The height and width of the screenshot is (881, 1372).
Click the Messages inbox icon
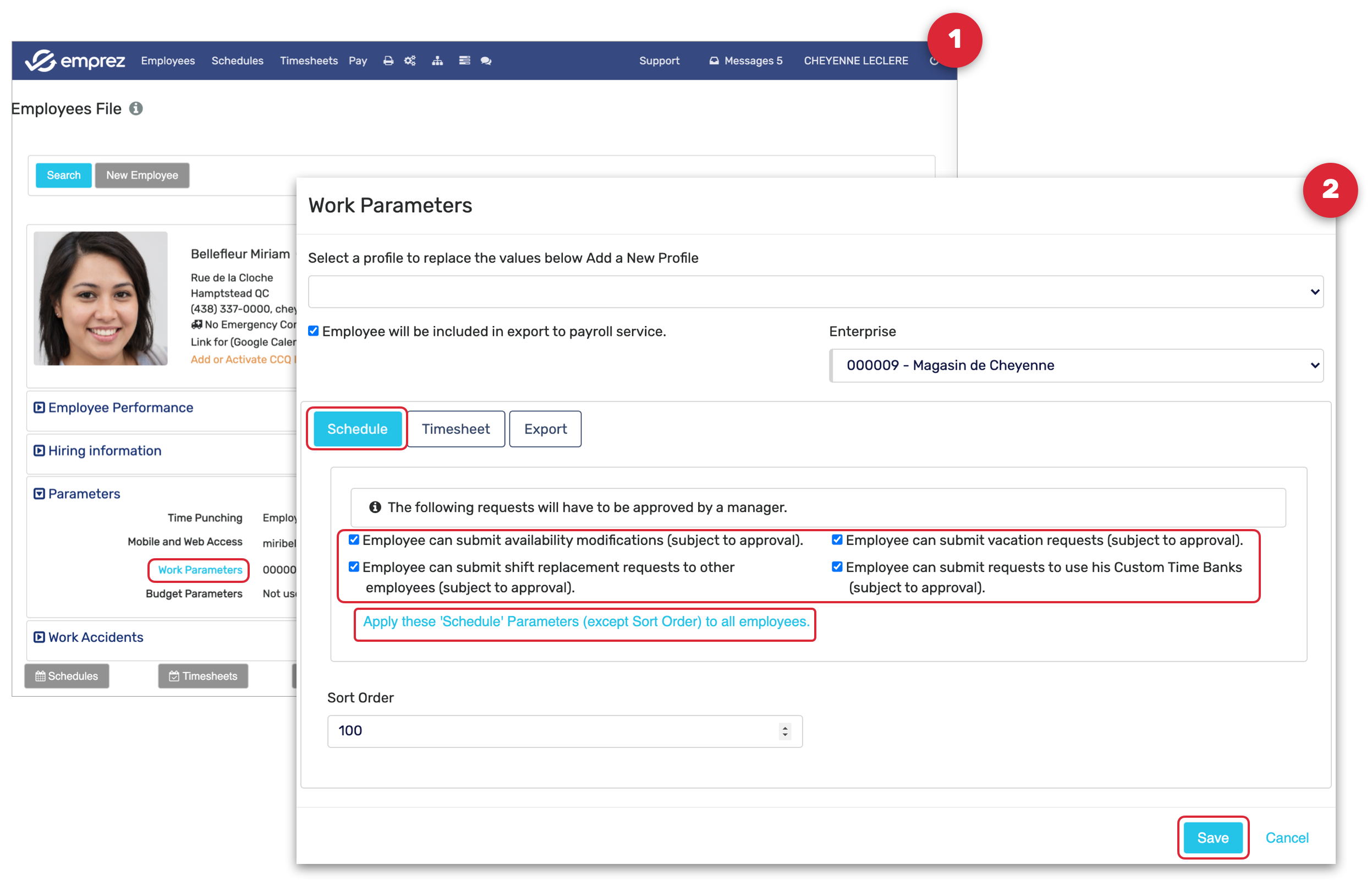[x=714, y=60]
